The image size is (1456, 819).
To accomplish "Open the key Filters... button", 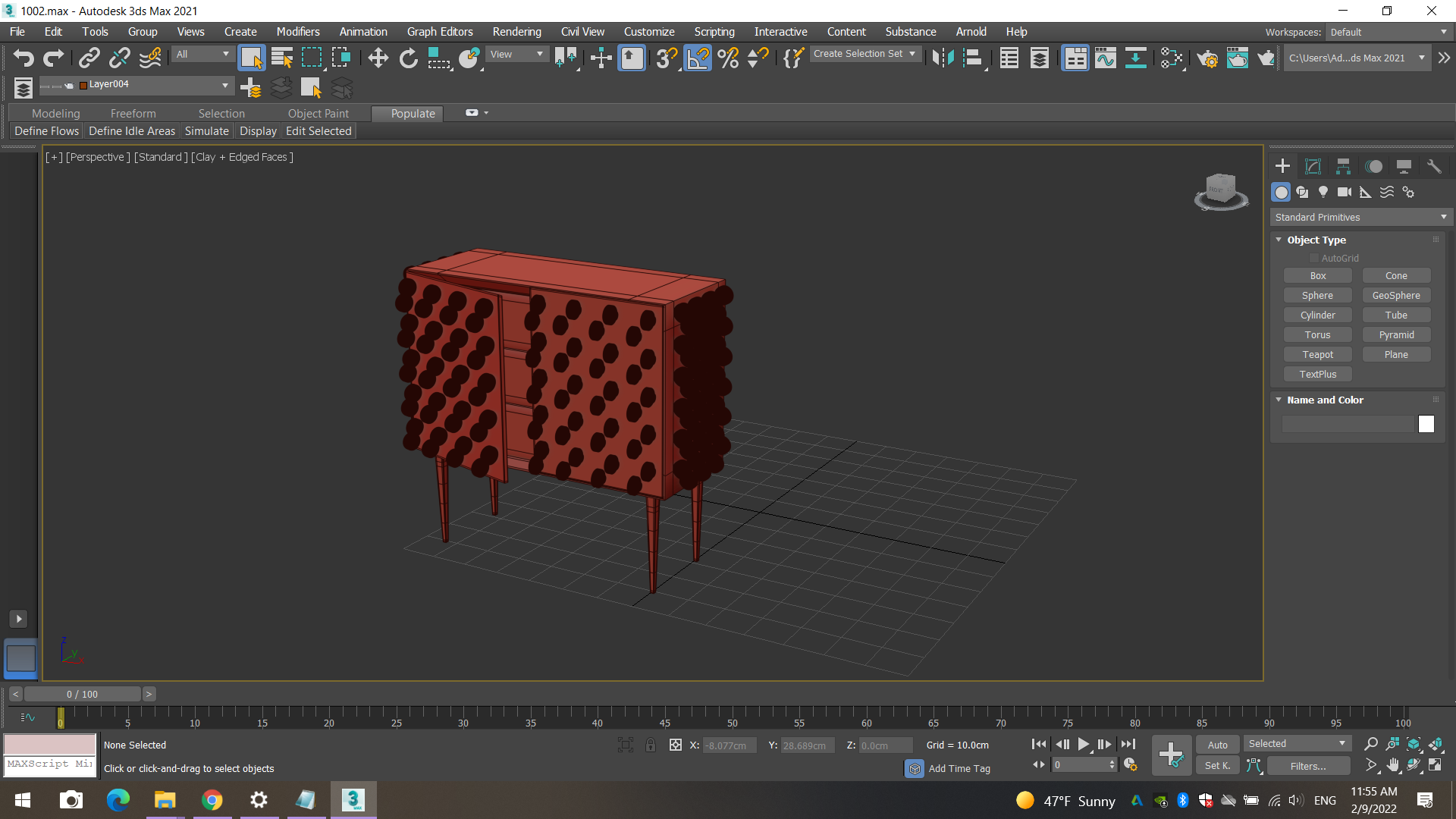I will point(1308,766).
